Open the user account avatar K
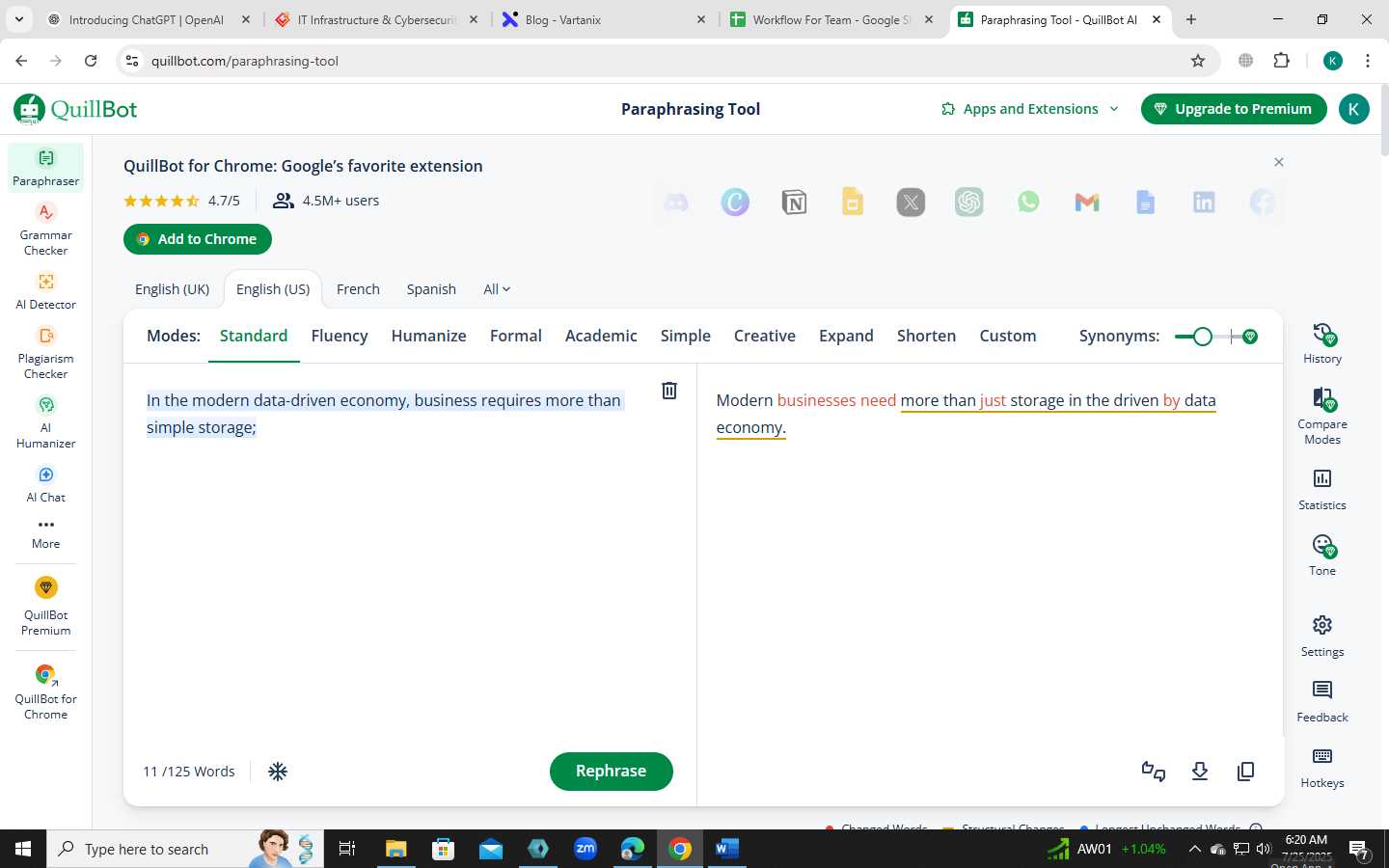 click(1353, 109)
